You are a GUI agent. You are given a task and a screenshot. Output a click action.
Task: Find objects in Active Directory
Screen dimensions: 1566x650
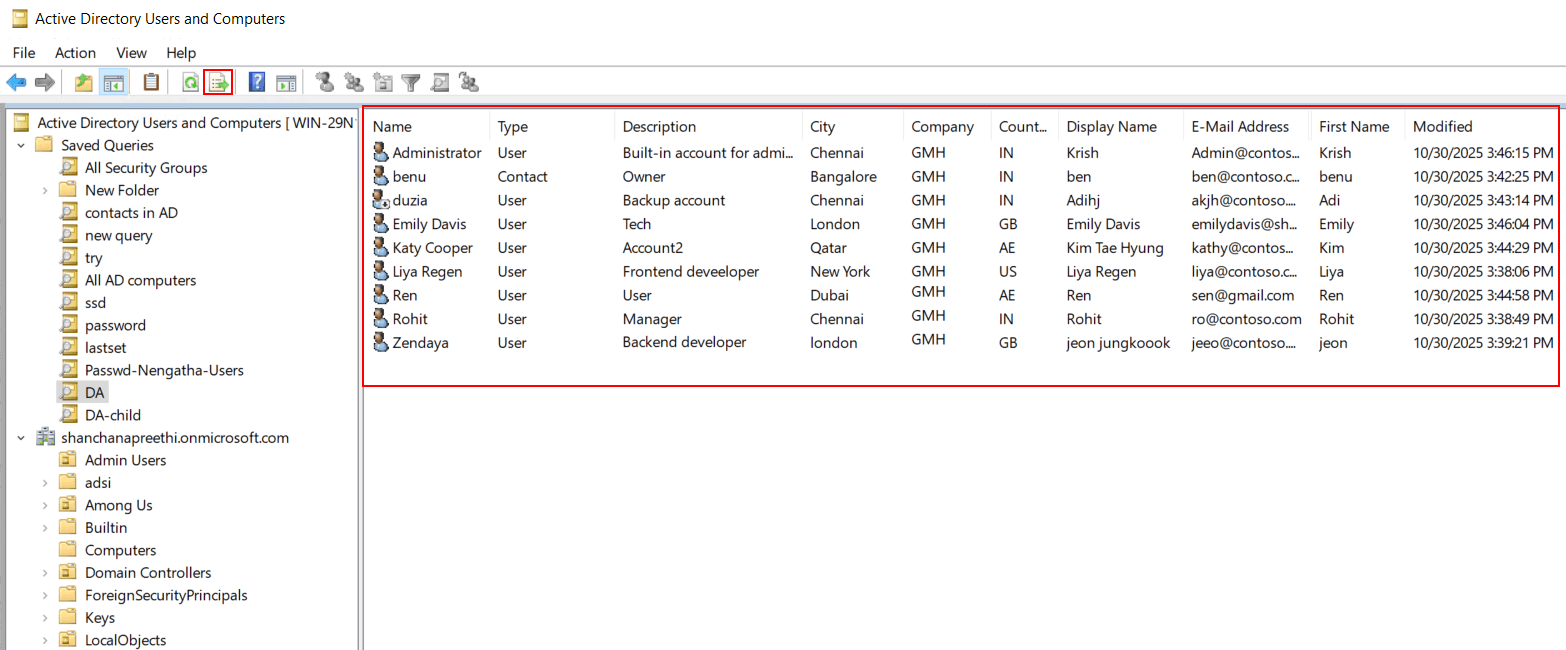[x=440, y=82]
